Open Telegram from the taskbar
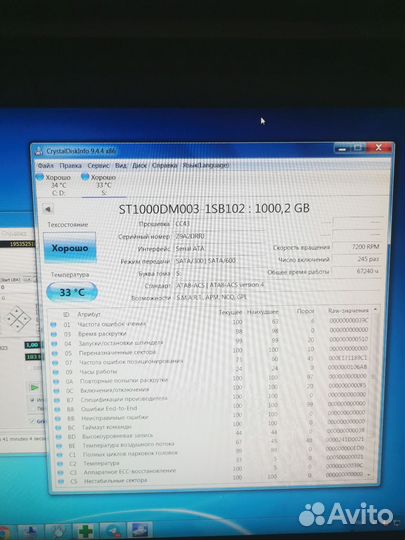405x540 pixels. coord(112,531)
